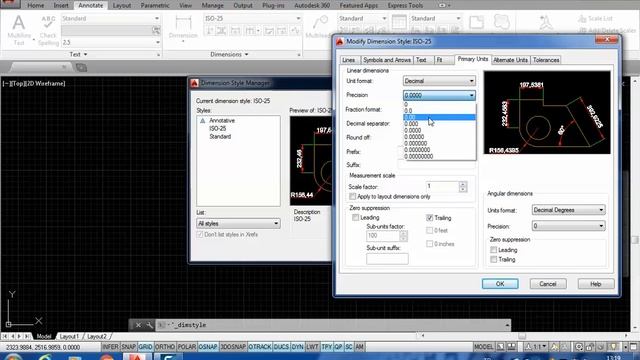
Task: Expand the Dimensions panel in ribbon
Action: click(229, 54)
